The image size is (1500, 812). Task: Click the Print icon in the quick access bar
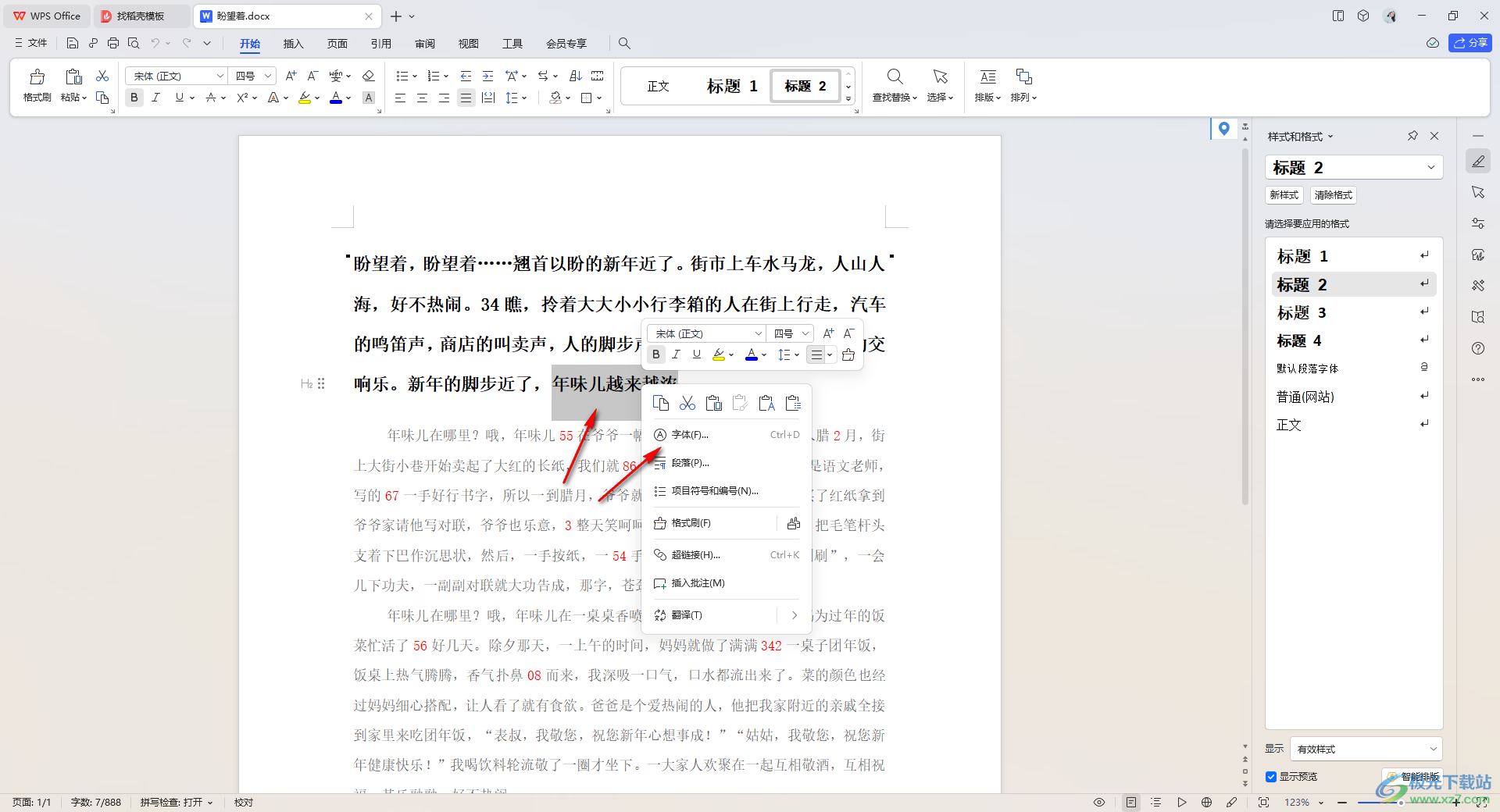(x=113, y=43)
